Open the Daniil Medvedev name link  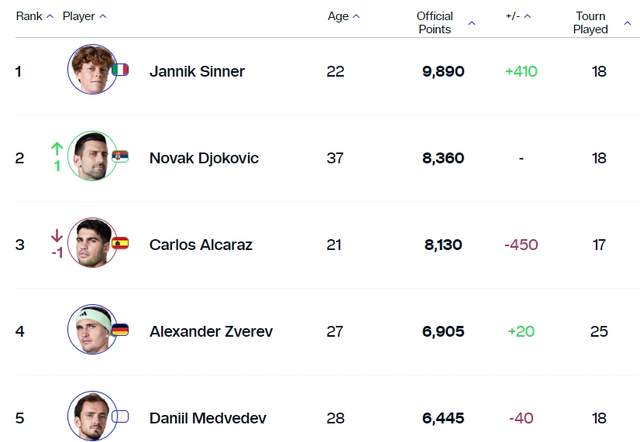click(x=208, y=418)
